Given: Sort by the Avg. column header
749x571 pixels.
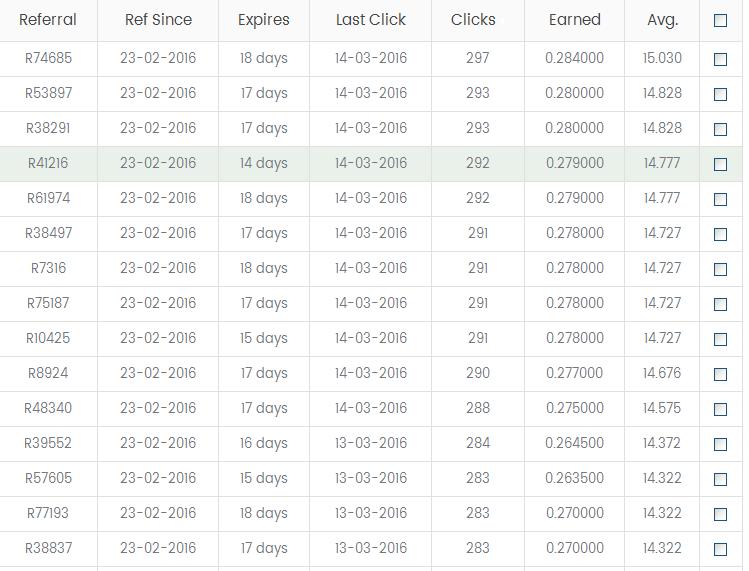Looking at the screenshot, I should pos(662,20).
